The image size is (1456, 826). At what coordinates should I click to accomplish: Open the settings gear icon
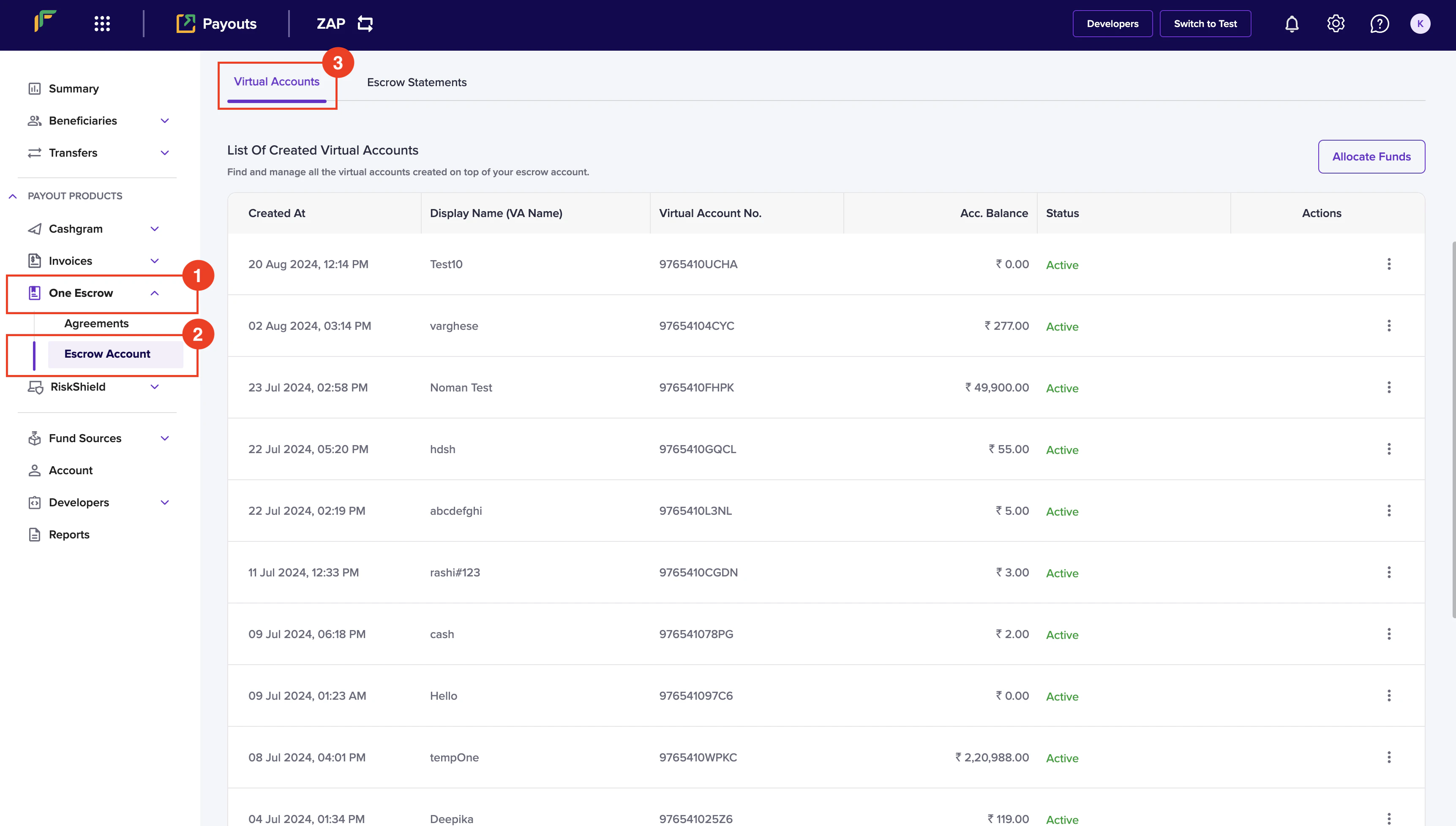(1335, 24)
